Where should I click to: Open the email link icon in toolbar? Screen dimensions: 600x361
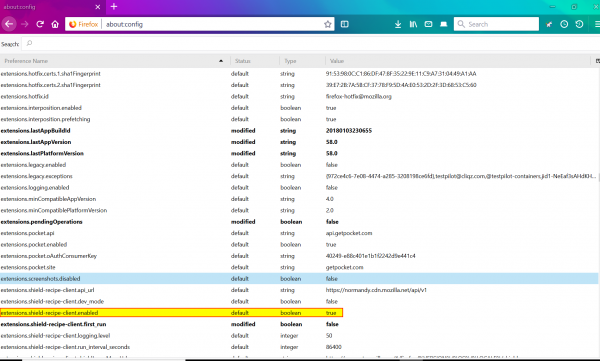[429, 24]
